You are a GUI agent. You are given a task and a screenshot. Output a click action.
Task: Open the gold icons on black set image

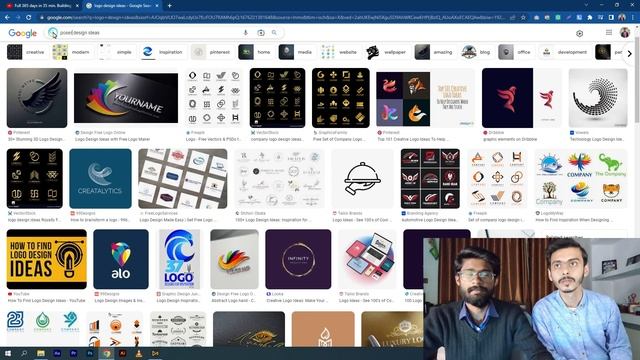coord(341,98)
